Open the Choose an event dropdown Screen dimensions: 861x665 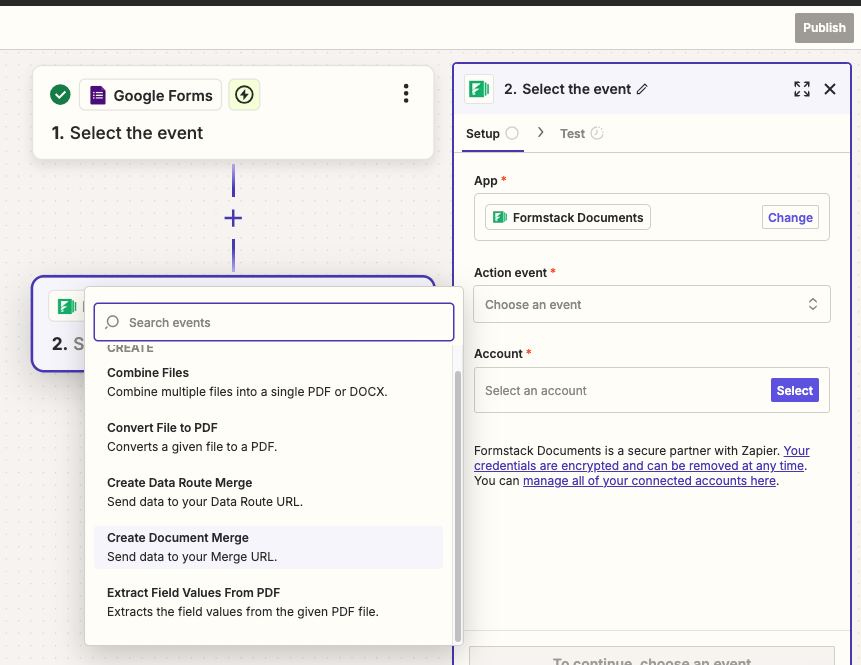pyautogui.click(x=651, y=304)
